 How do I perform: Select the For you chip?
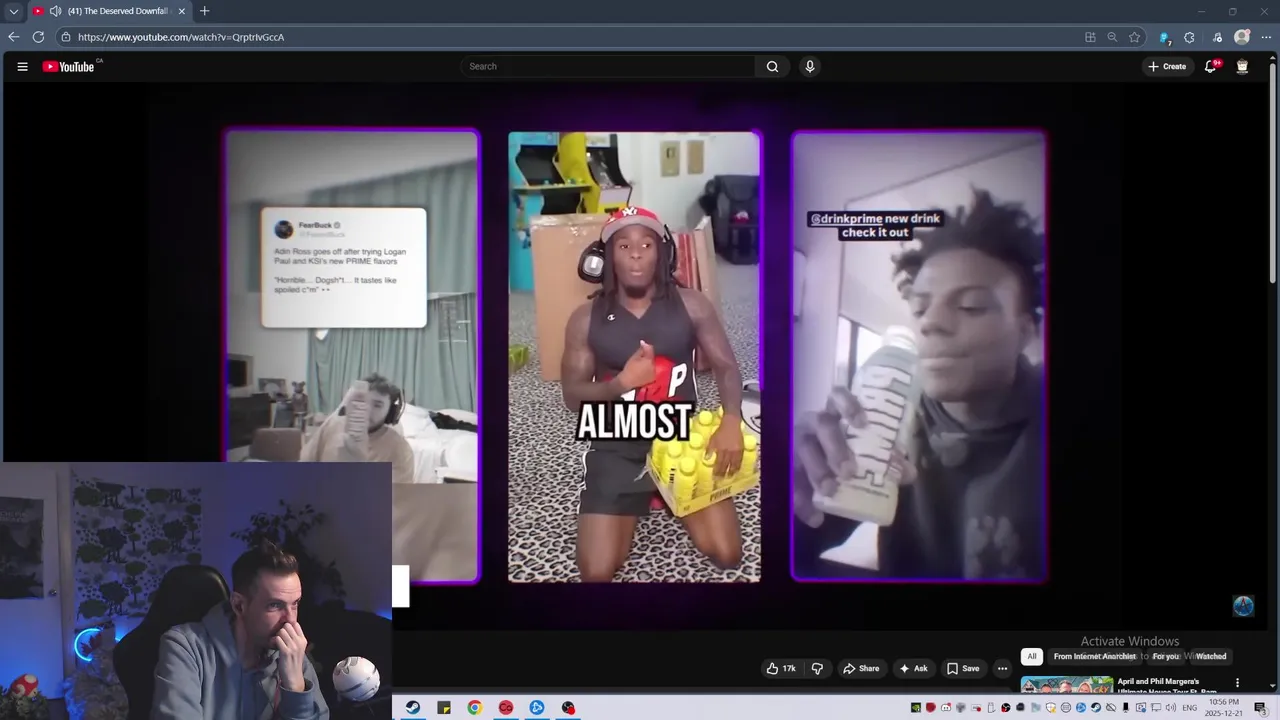(1165, 656)
